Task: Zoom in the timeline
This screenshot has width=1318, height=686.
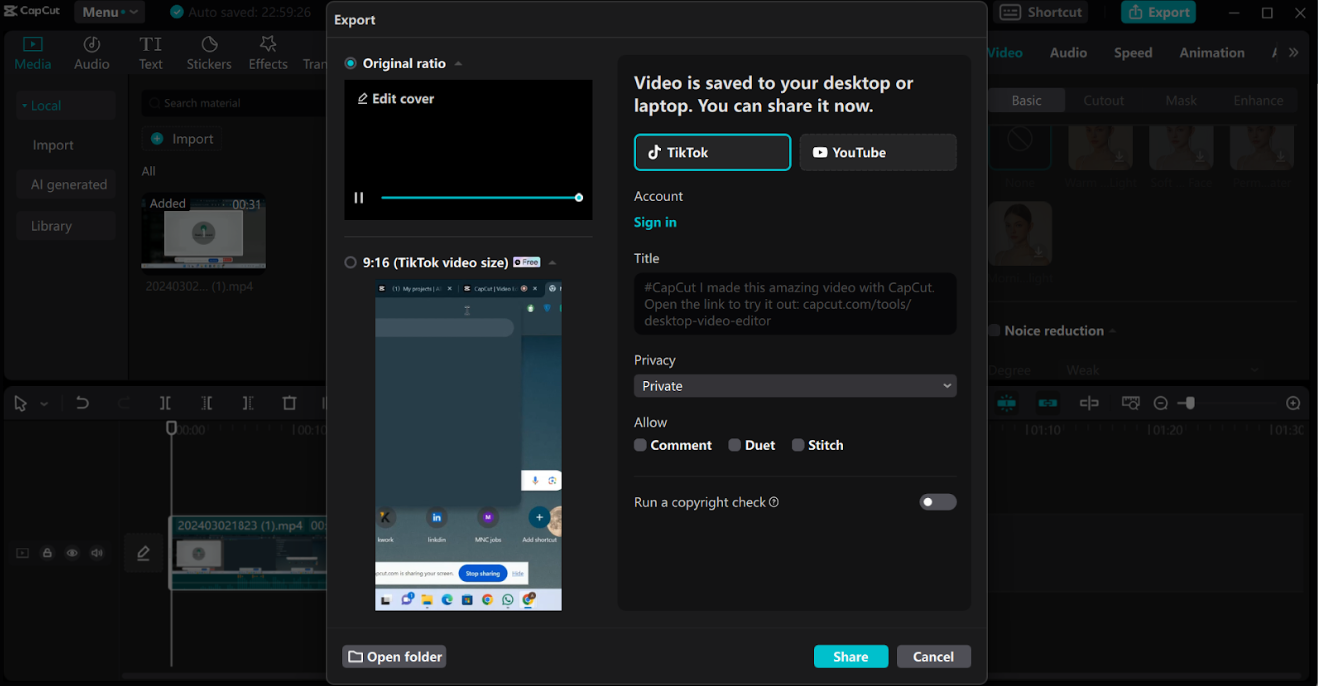Action: pyautogui.click(x=1293, y=403)
